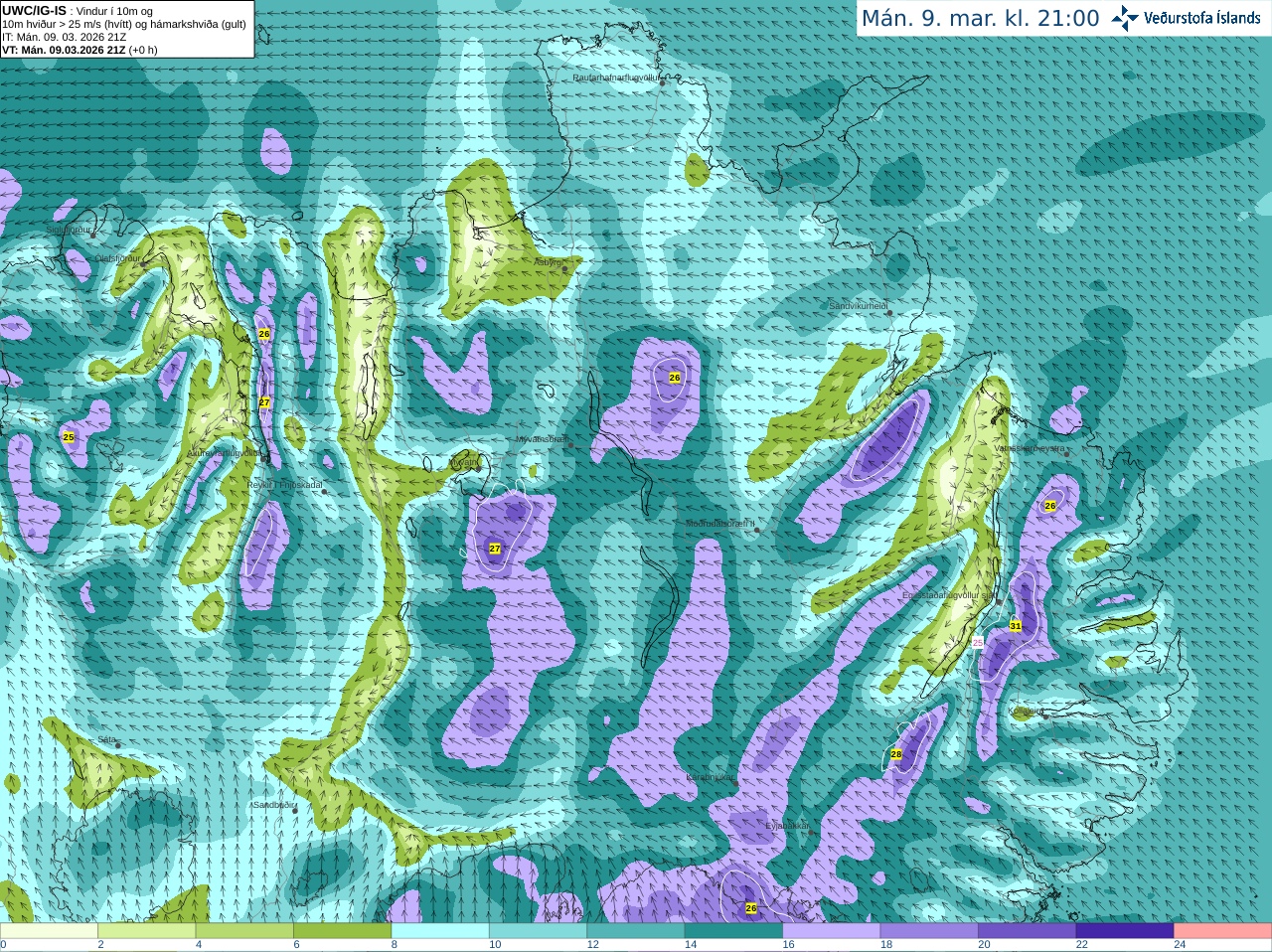Click the Ólafsfjörður station label
The height and width of the screenshot is (952, 1272).
tap(117, 258)
